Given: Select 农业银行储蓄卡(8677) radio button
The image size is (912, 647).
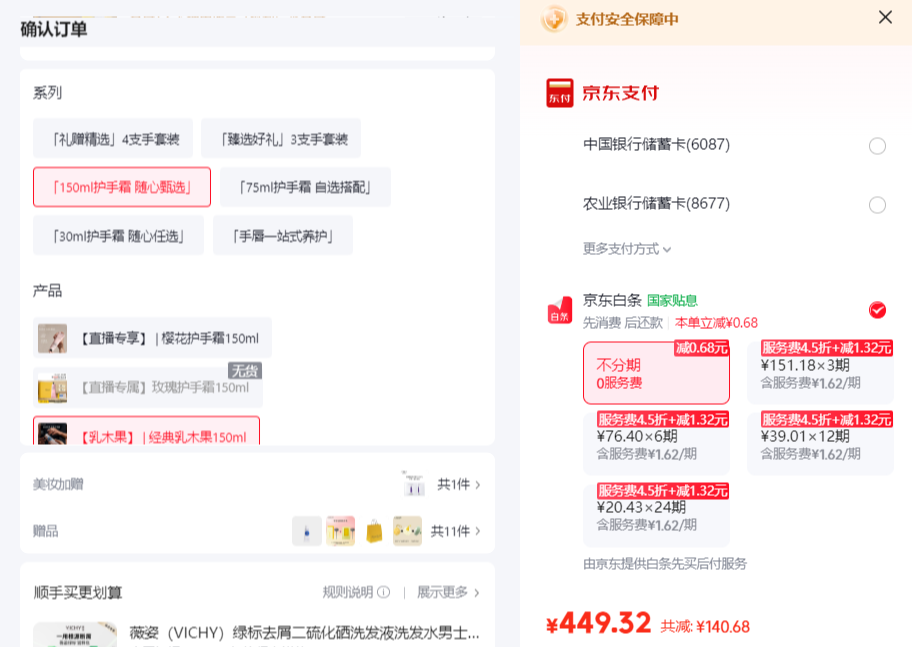Looking at the screenshot, I should tap(877, 205).
